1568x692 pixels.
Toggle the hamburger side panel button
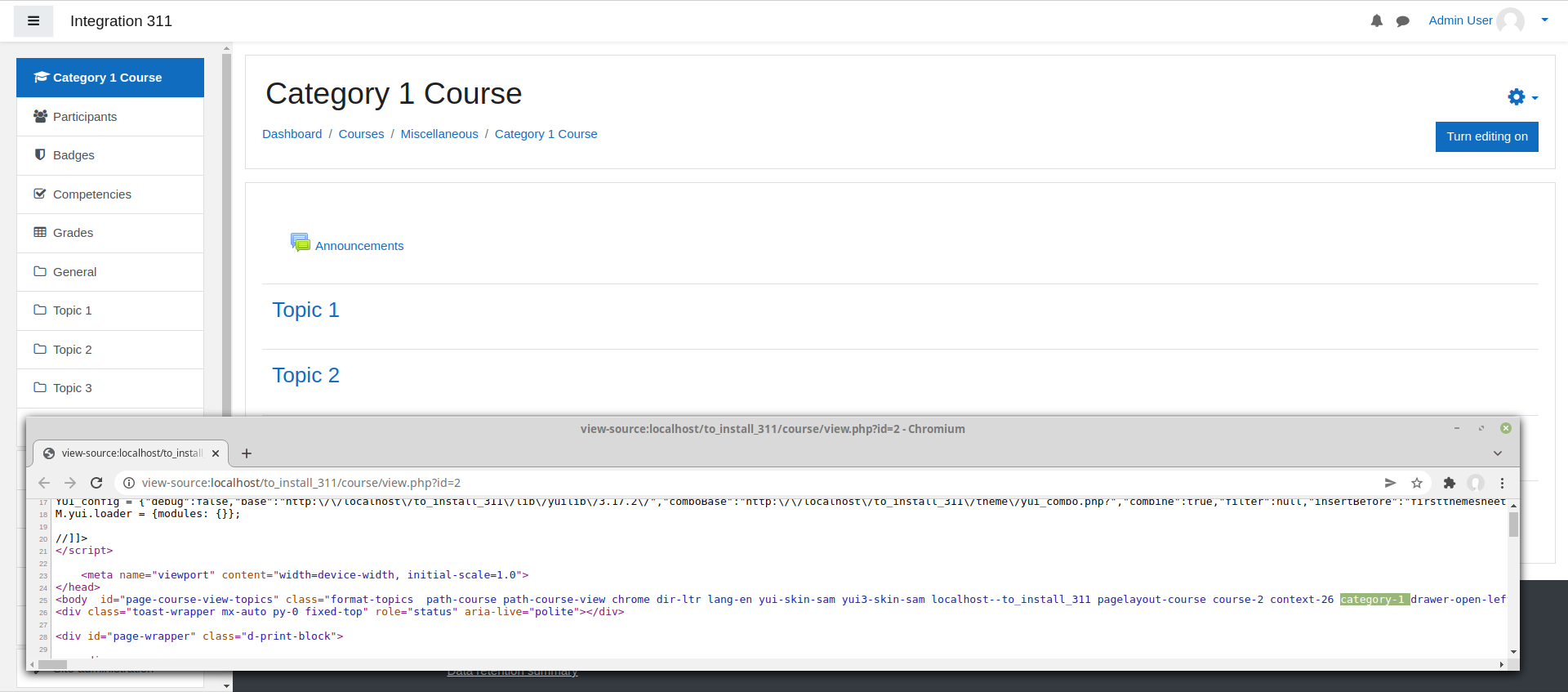(x=33, y=21)
